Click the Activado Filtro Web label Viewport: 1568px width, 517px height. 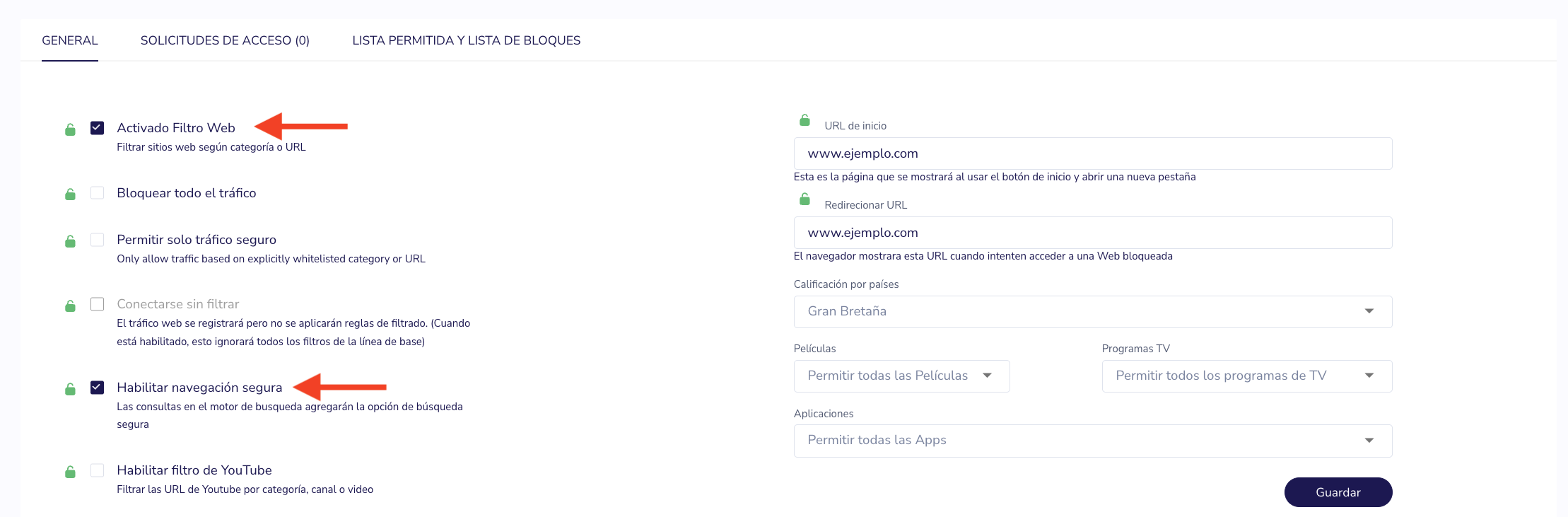tap(176, 128)
